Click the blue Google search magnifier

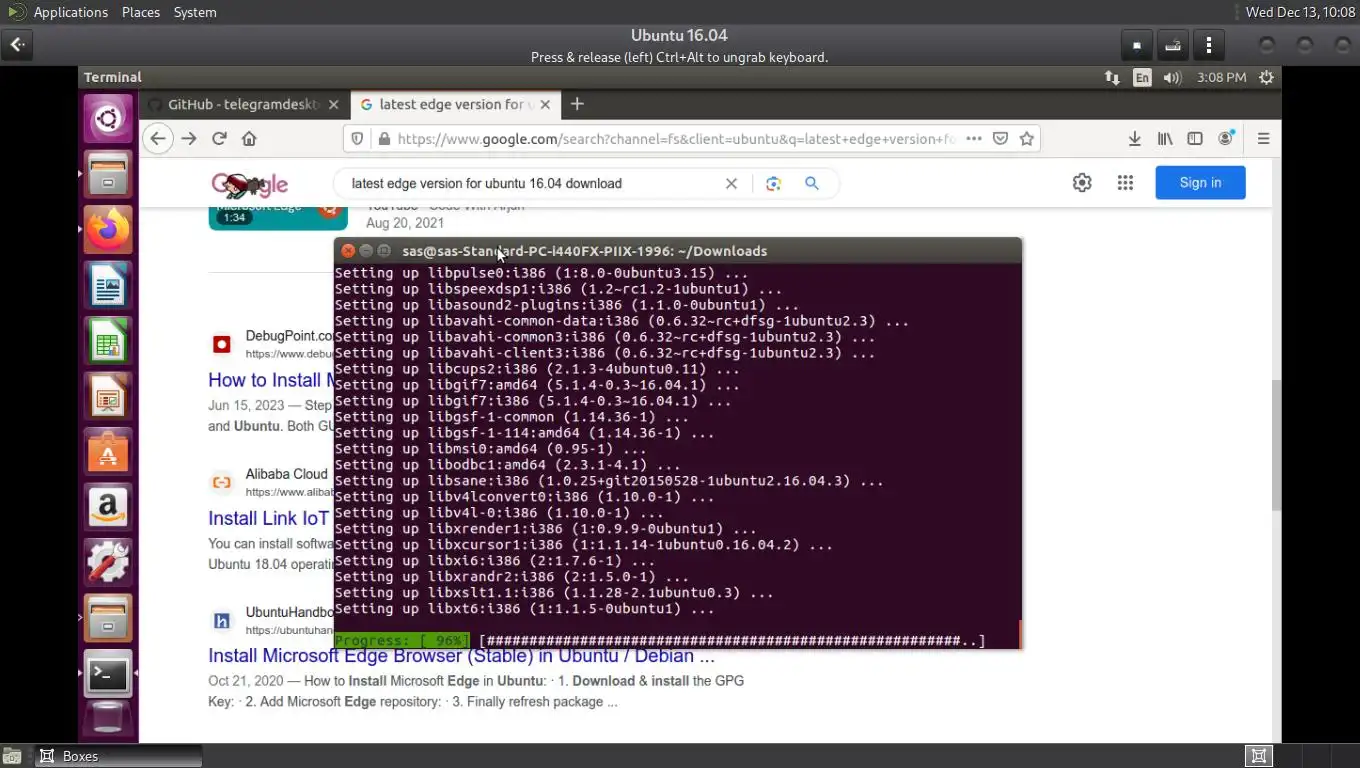pyautogui.click(x=812, y=183)
